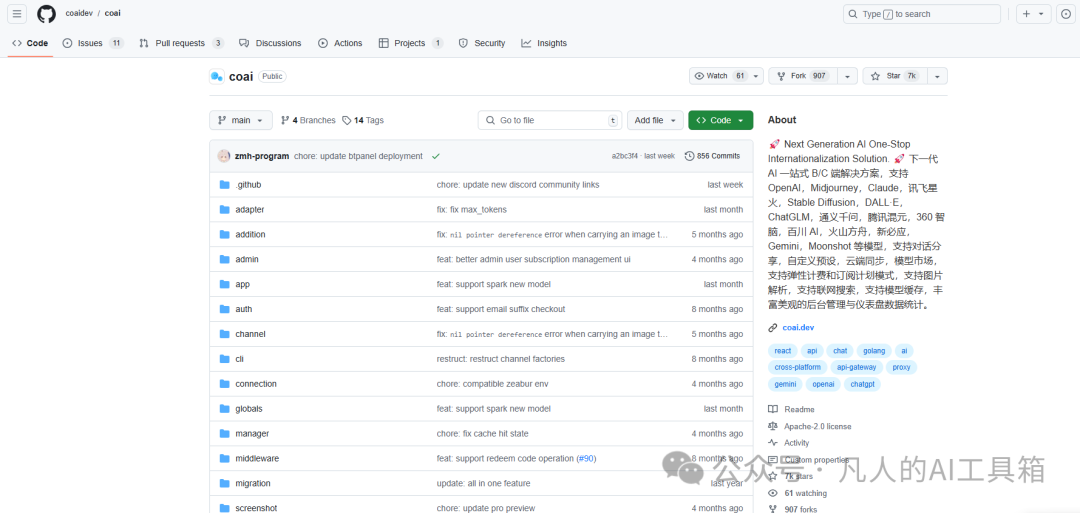Expand the Fork options dropdown arrow
Screen dimensions: 1080x513
[x=847, y=76]
